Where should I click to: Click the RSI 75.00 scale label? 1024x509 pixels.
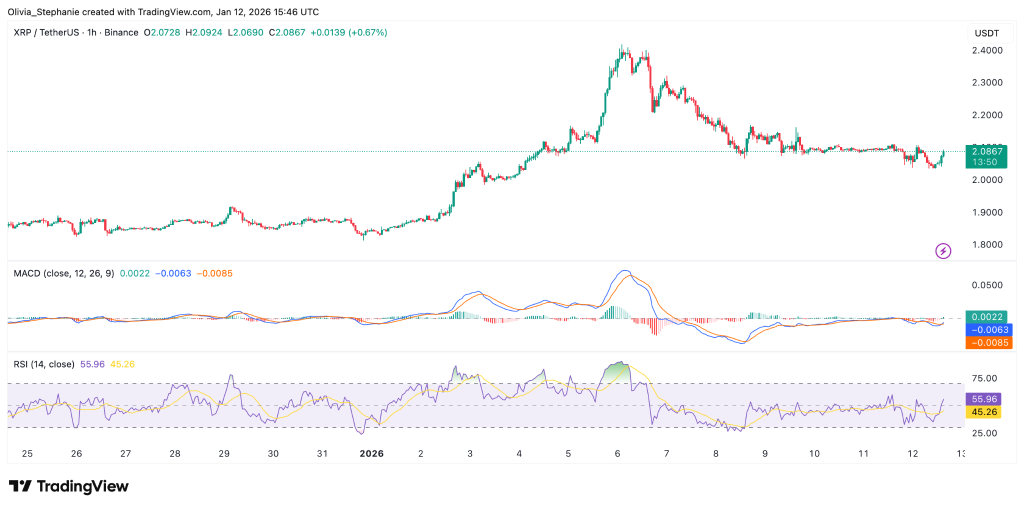[987, 378]
